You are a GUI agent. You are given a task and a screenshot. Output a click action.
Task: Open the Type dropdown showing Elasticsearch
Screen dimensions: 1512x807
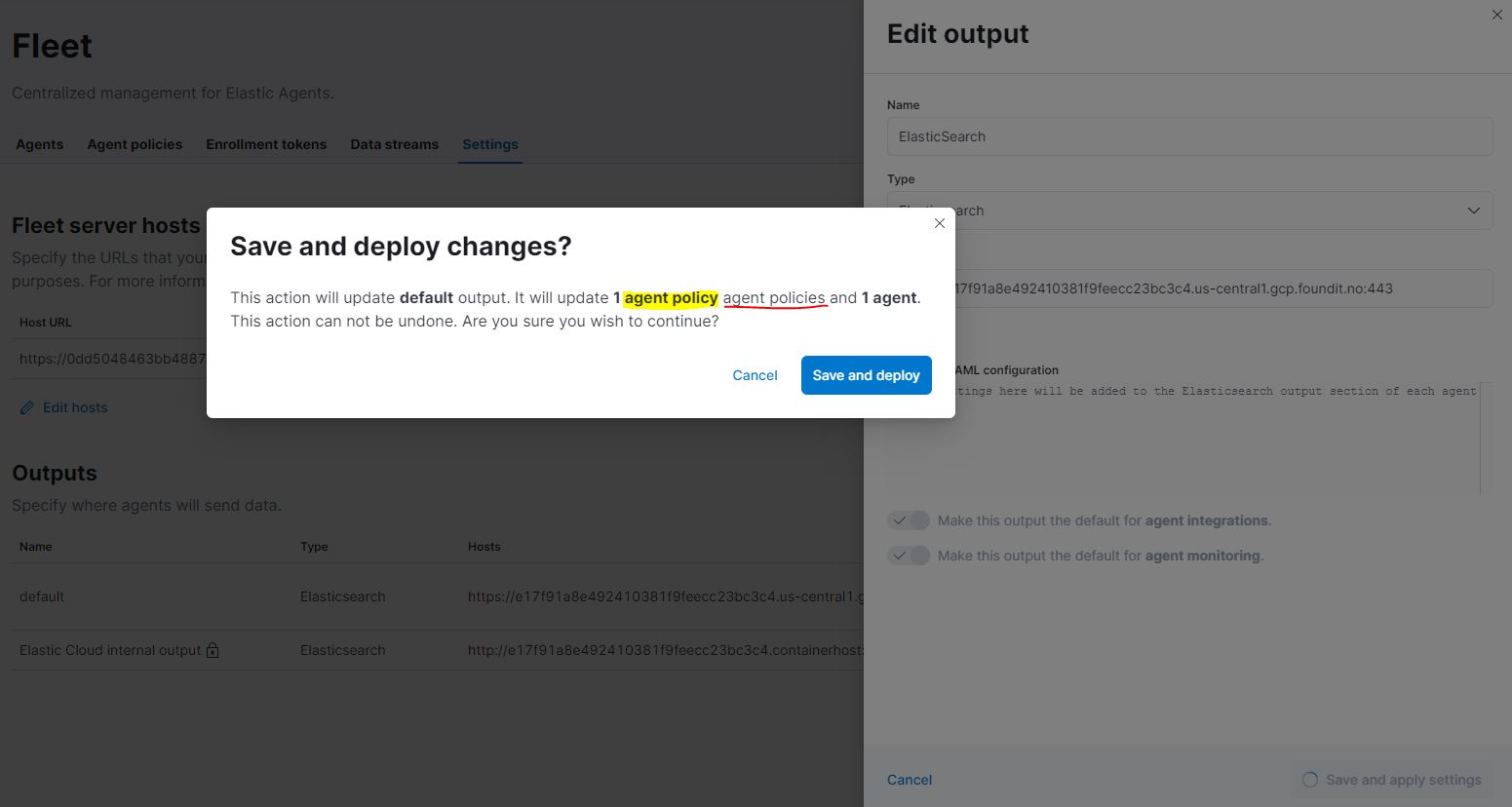[x=1189, y=210]
